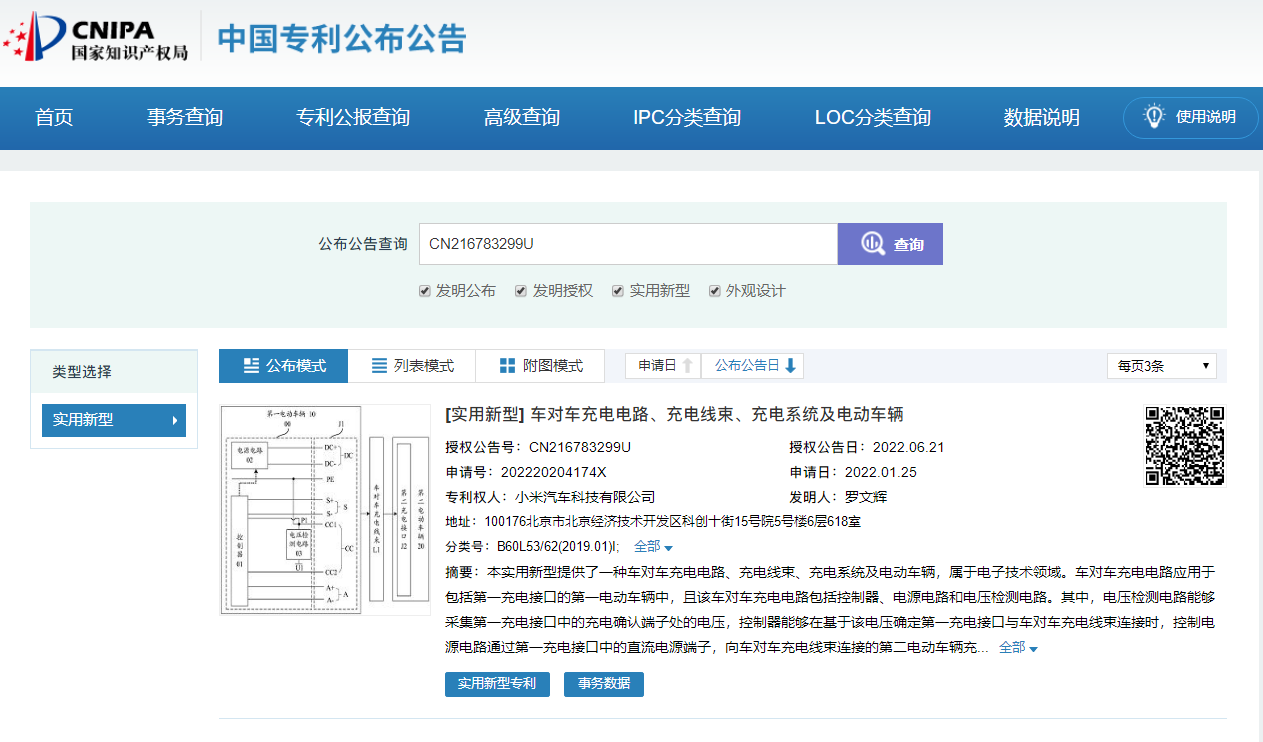Toggle the 发明公布 checkbox

[425, 291]
